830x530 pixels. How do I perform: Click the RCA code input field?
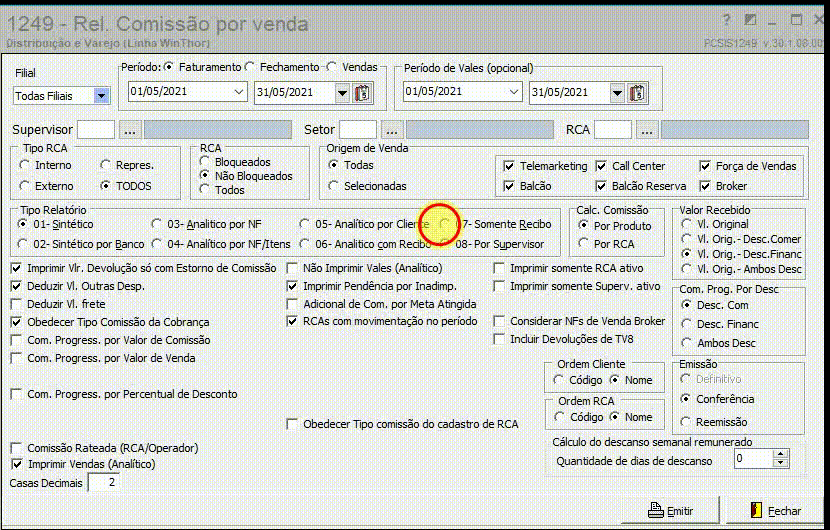click(613, 130)
